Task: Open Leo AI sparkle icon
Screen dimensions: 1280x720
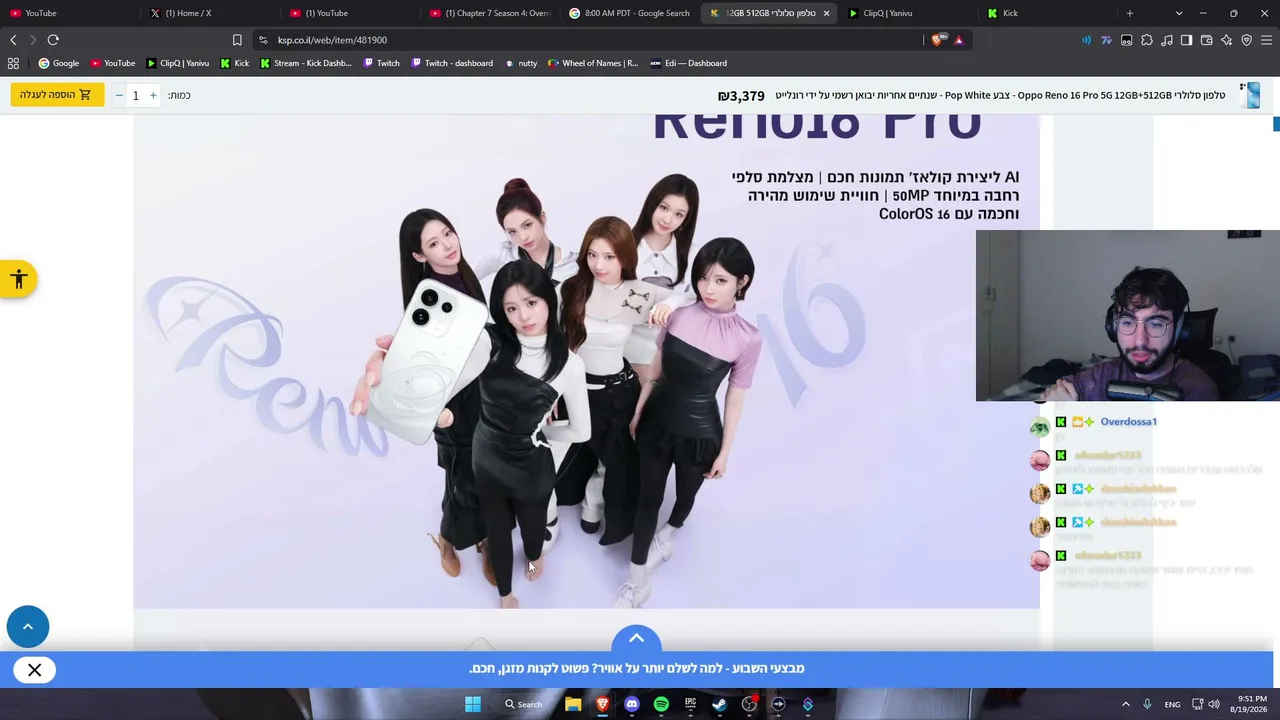Action: click(x=1227, y=40)
